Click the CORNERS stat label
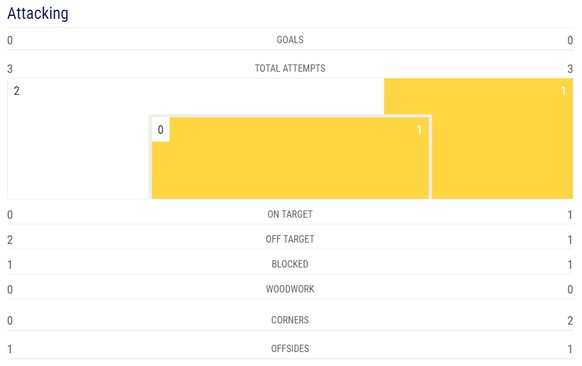This screenshot has height=366, width=582. pos(290,320)
